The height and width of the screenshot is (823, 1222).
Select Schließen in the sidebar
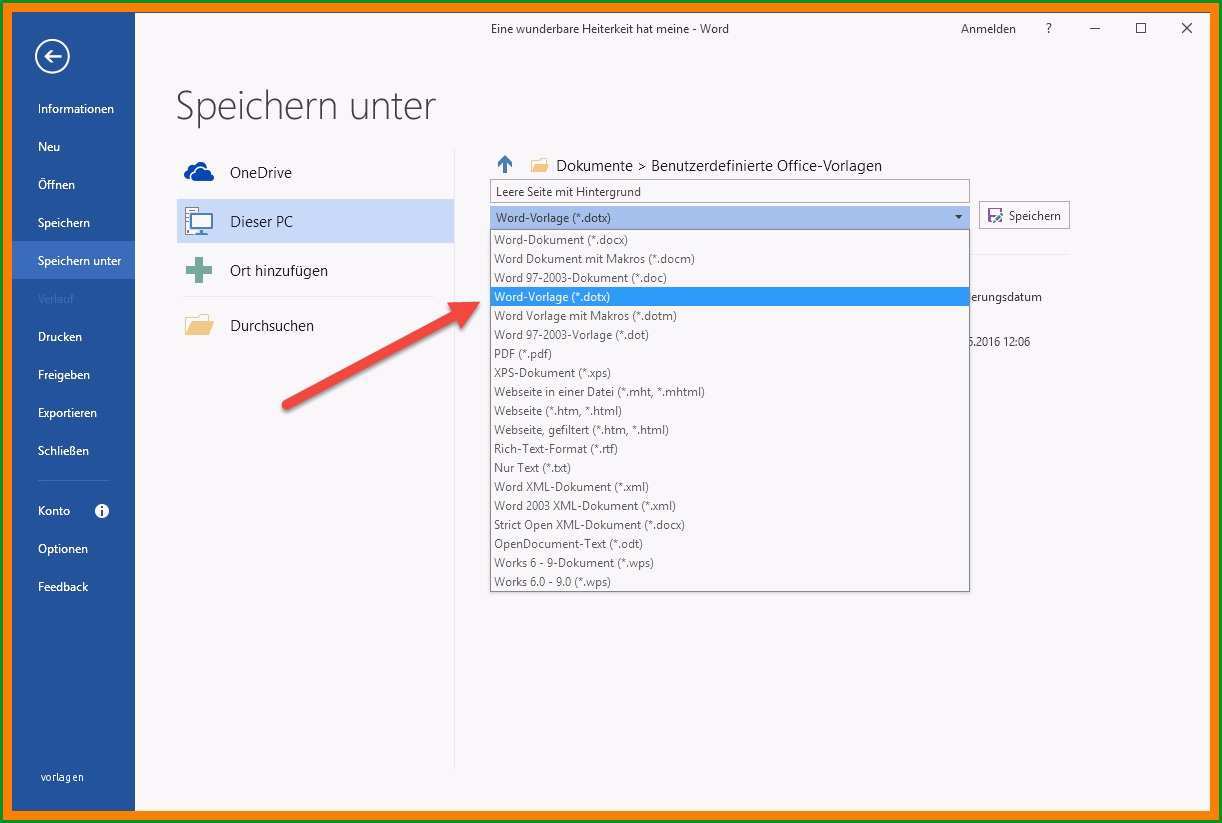click(63, 451)
